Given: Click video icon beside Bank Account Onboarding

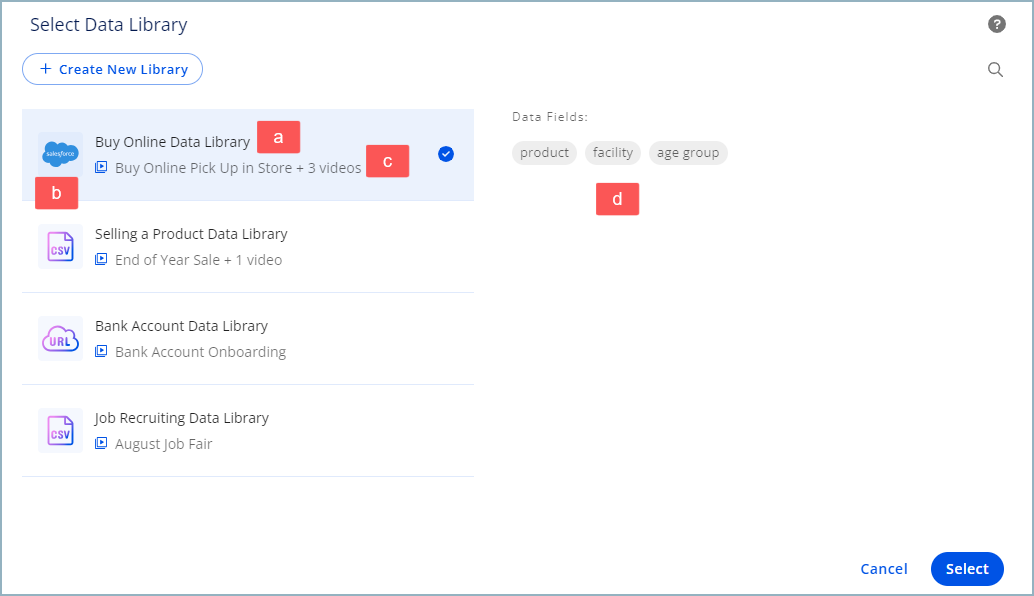Looking at the screenshot, I should [101, 351].
